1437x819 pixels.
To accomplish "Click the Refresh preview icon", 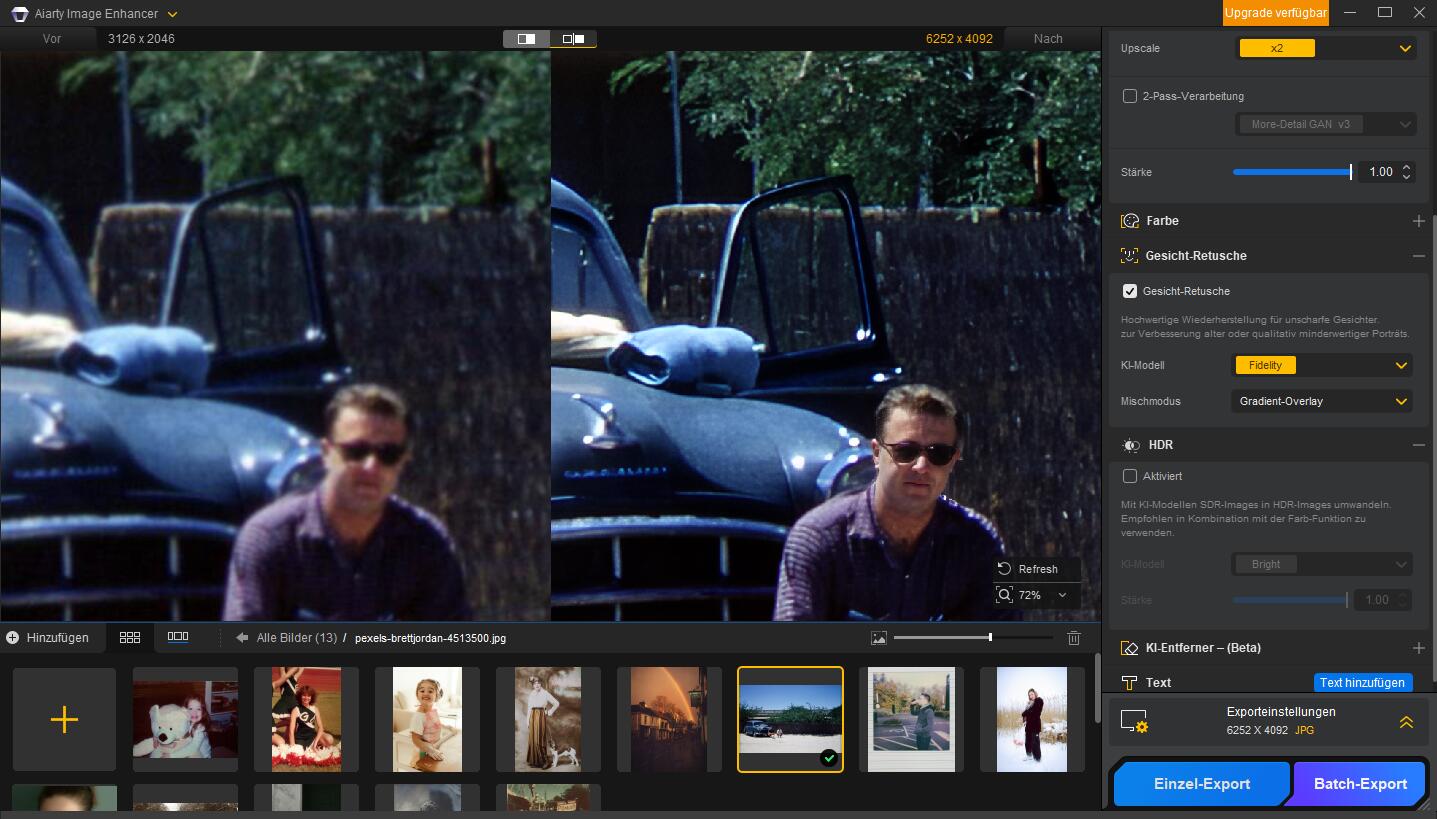I will 1005,569.
